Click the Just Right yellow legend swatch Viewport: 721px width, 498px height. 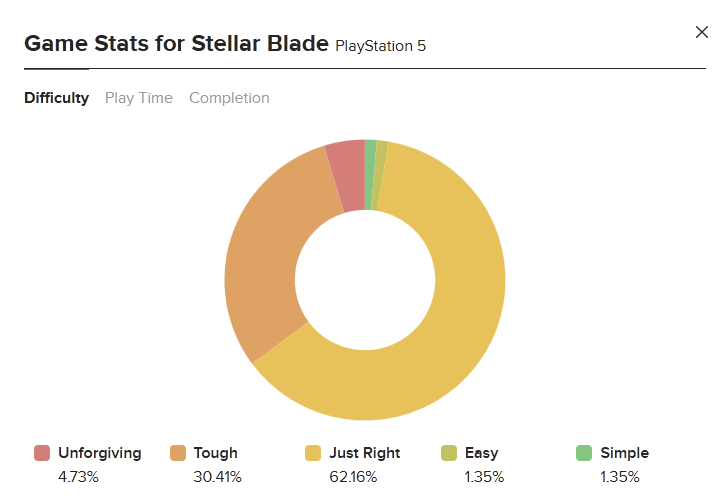313,453
